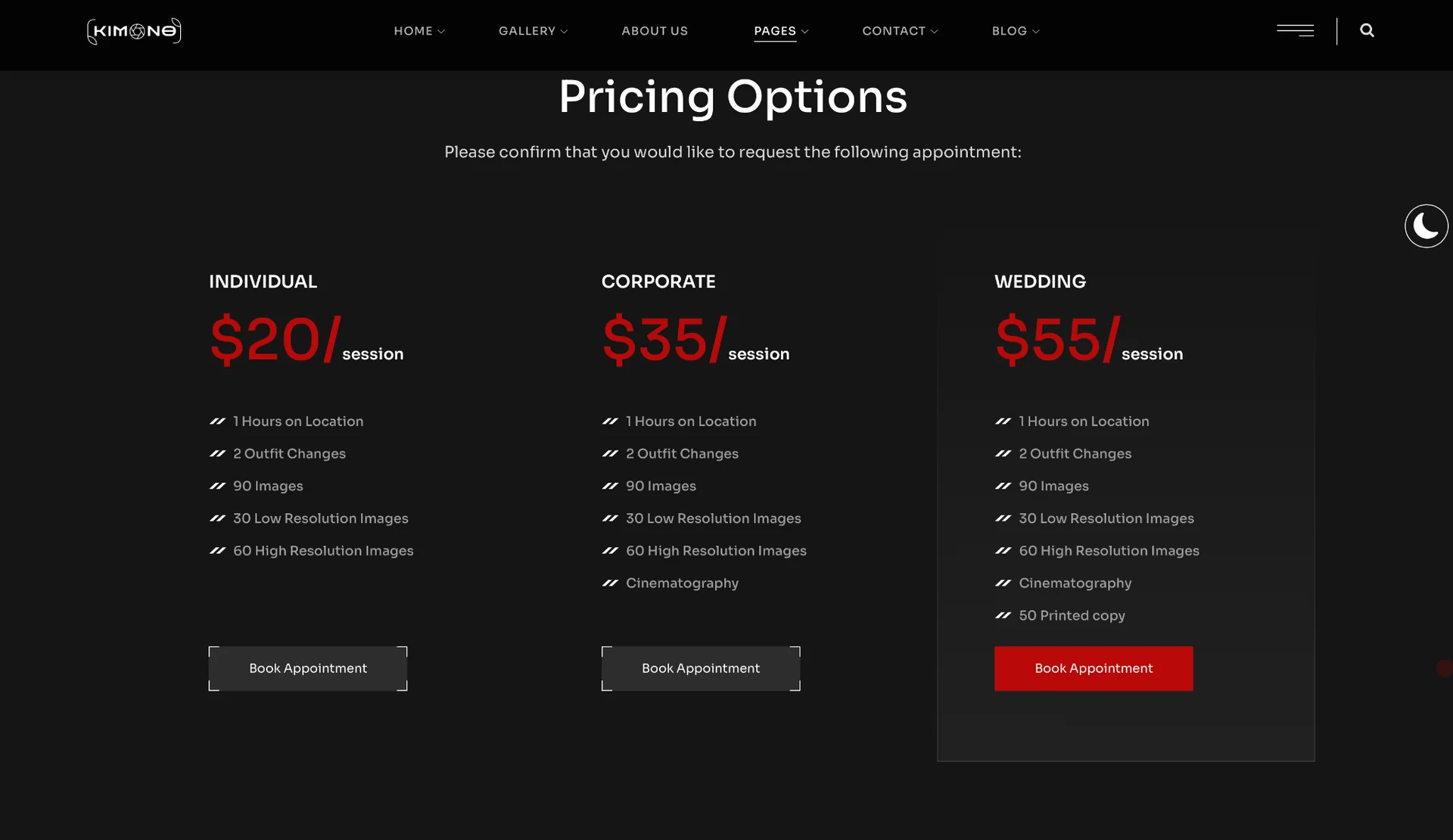The height and width of the screenshot is (840, 1453).
Task: Click the Kimono logo in header
Action: pyautogui.click(x=134, y=31)
